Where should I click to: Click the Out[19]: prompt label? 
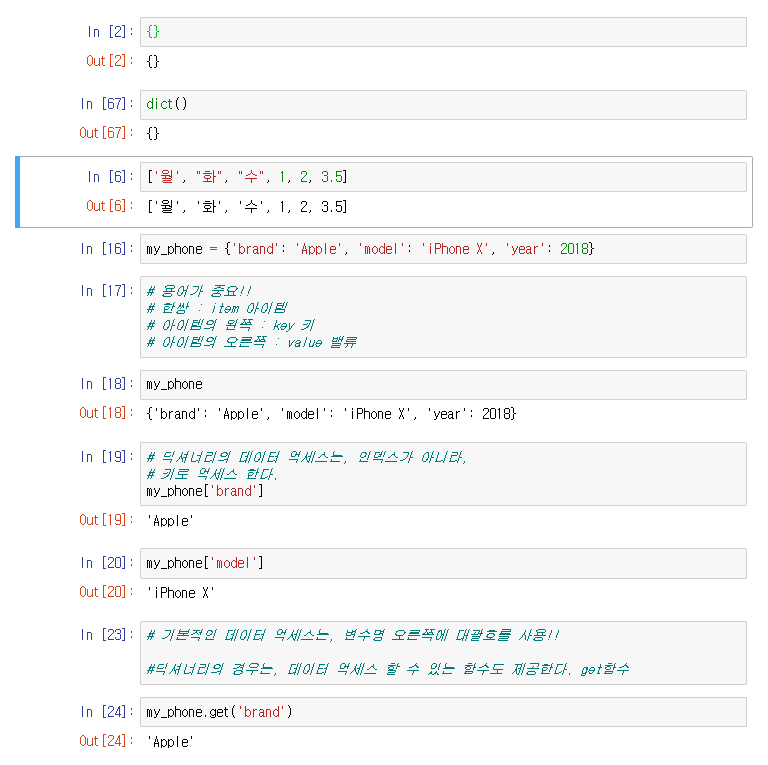click(x=106, y=520)
